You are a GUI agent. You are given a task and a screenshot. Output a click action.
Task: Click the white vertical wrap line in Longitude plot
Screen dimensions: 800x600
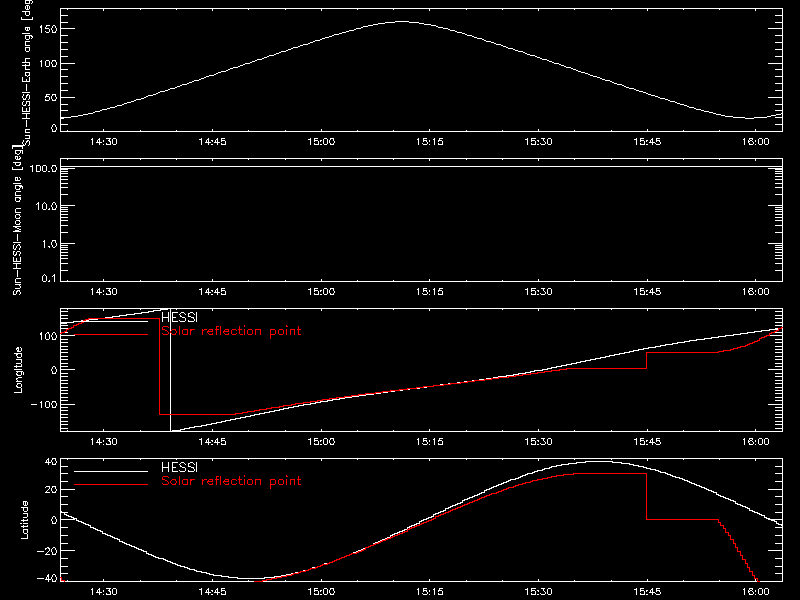170,370
